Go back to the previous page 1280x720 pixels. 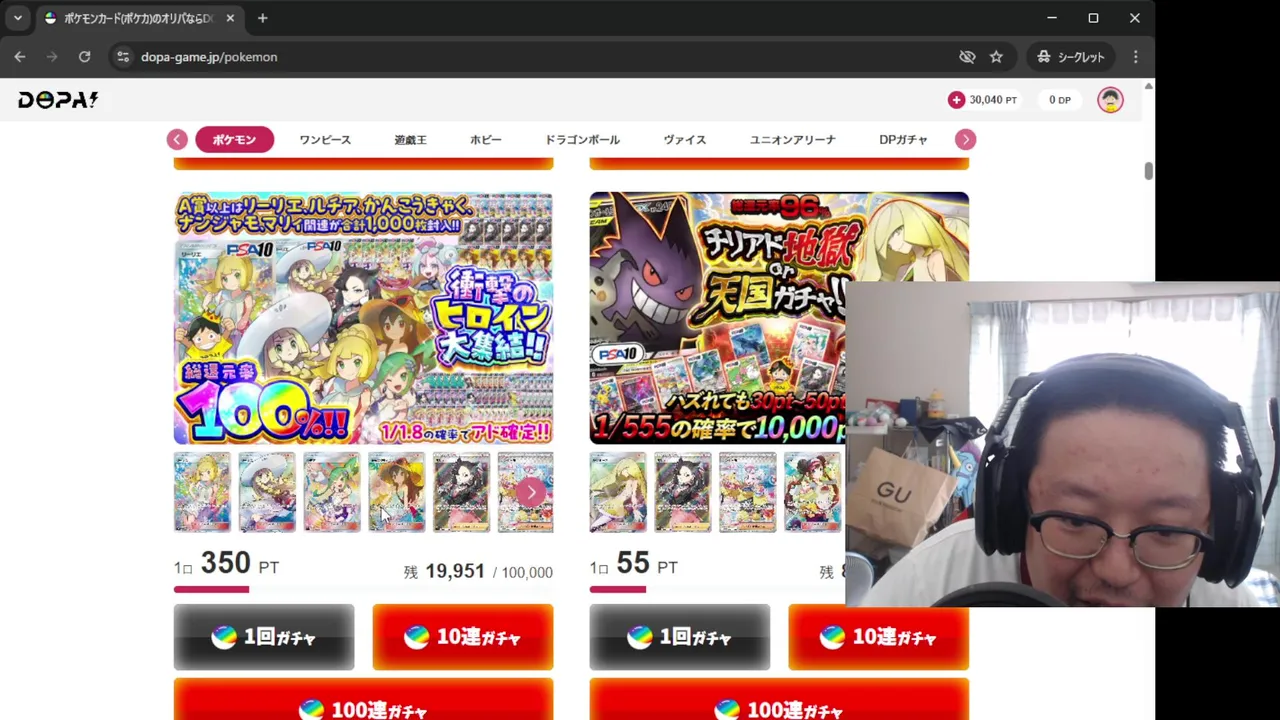tap(20, 57)
